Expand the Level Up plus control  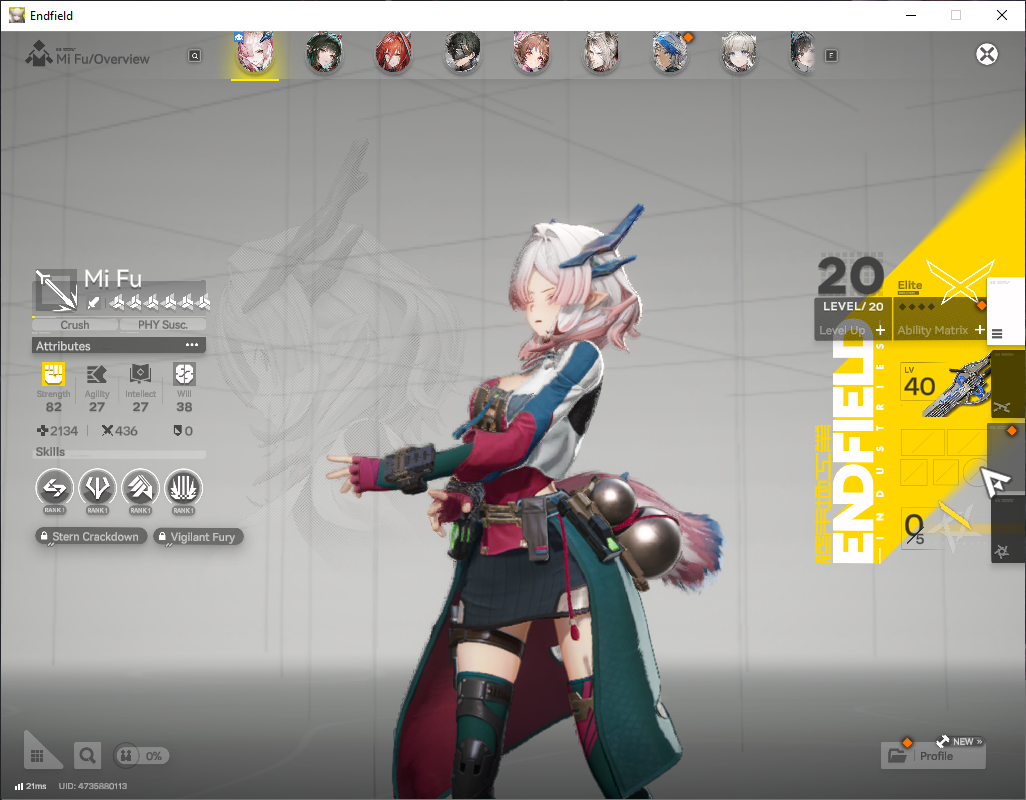point(880,330)
